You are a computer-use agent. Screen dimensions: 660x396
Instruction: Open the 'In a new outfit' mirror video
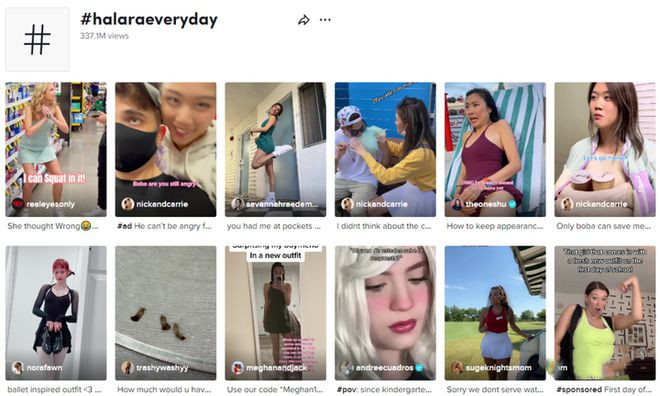pos(275,313)
